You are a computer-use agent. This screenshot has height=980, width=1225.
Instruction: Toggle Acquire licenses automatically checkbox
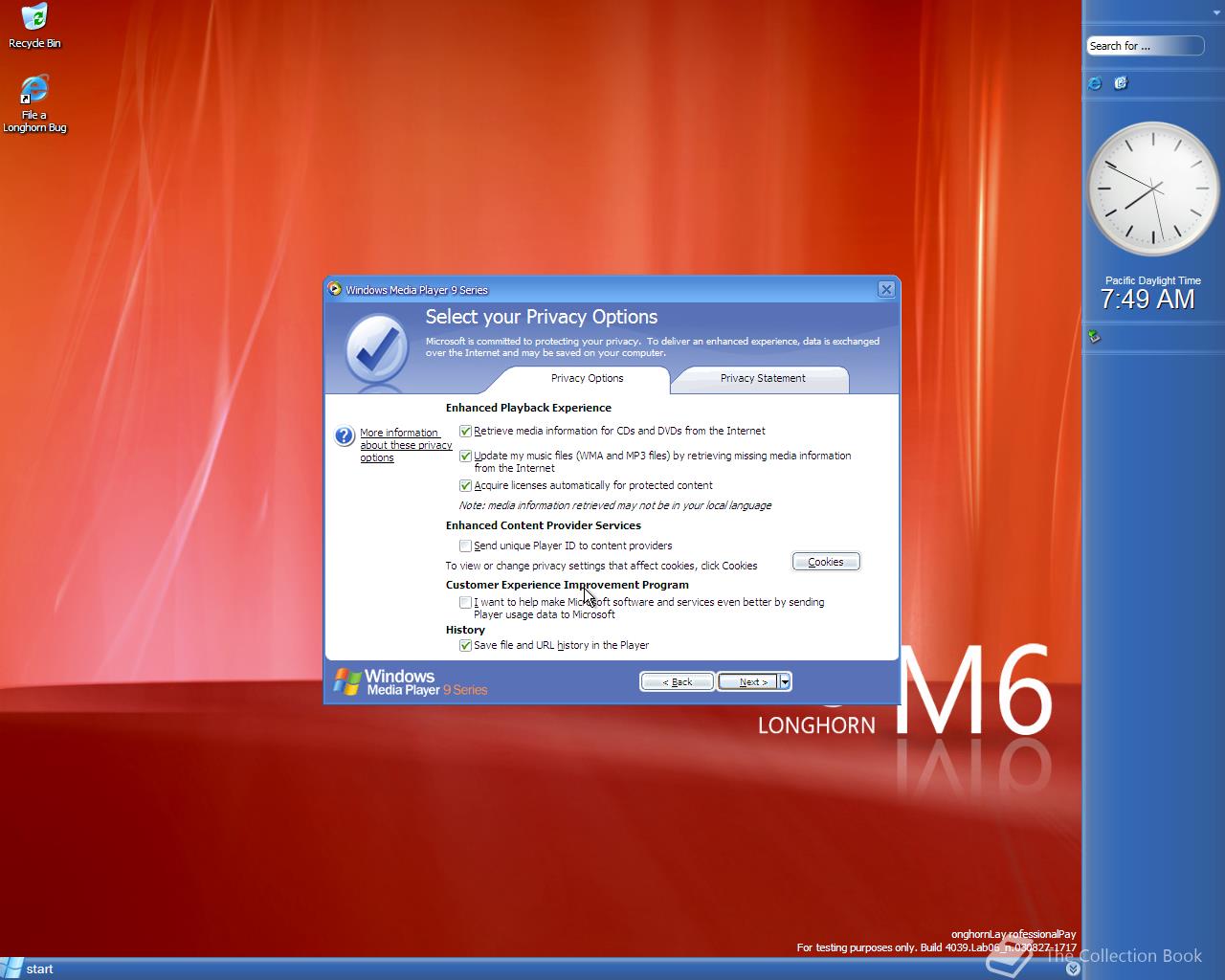[x=465, y=486]
